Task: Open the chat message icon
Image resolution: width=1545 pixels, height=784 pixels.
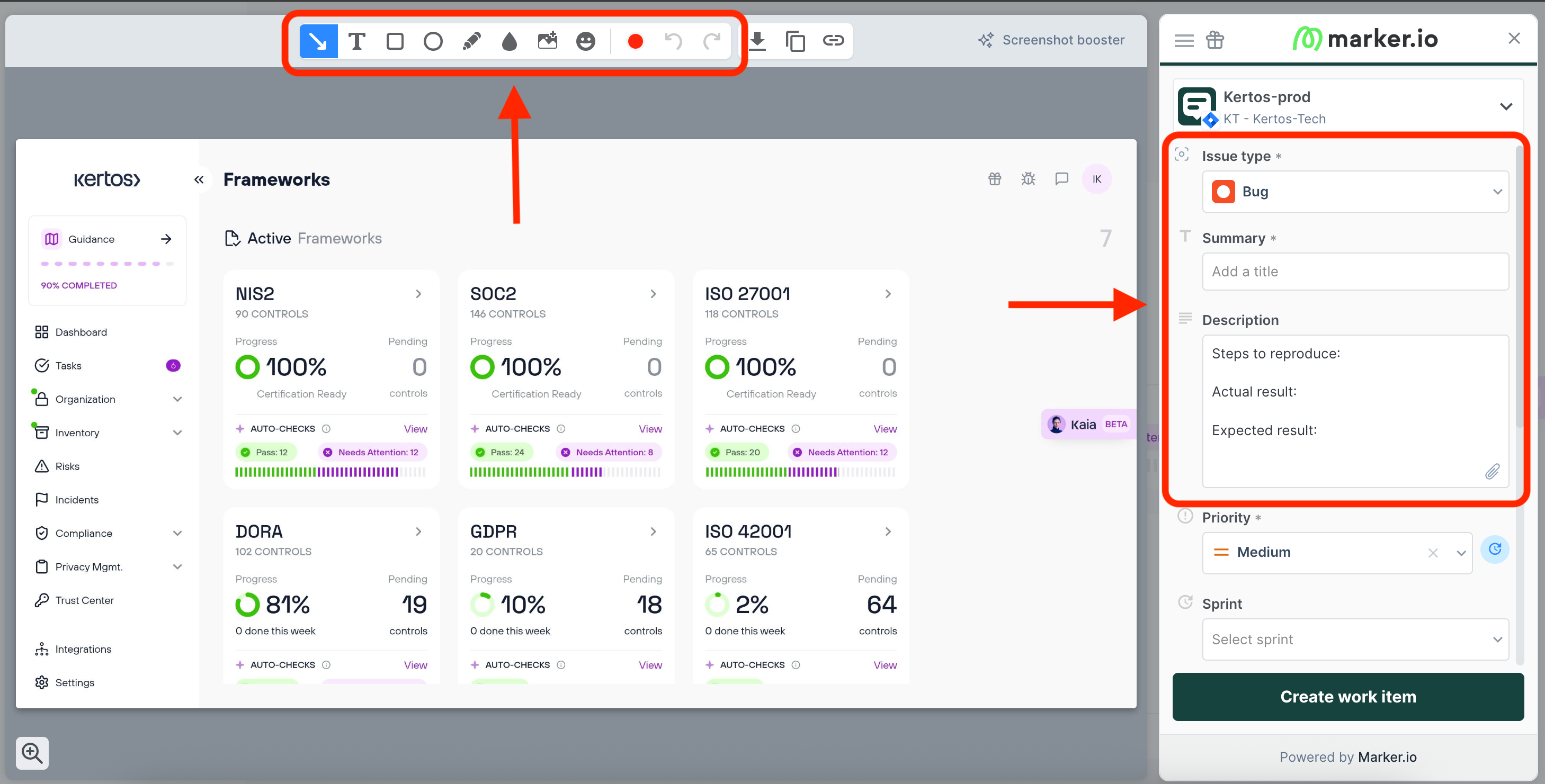Action: (x=1061, y=178)
